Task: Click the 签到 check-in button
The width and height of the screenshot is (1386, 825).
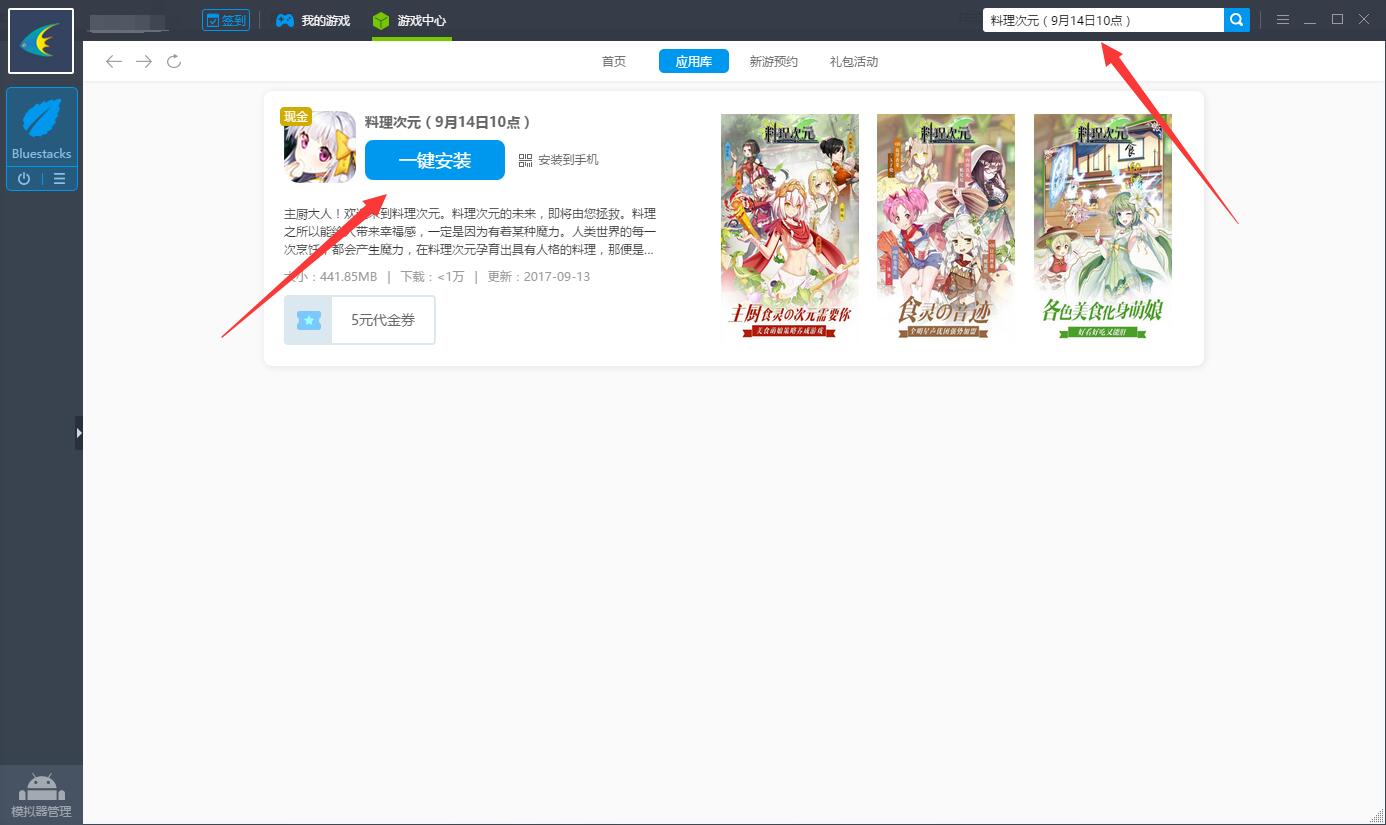Action: [225, 20]
